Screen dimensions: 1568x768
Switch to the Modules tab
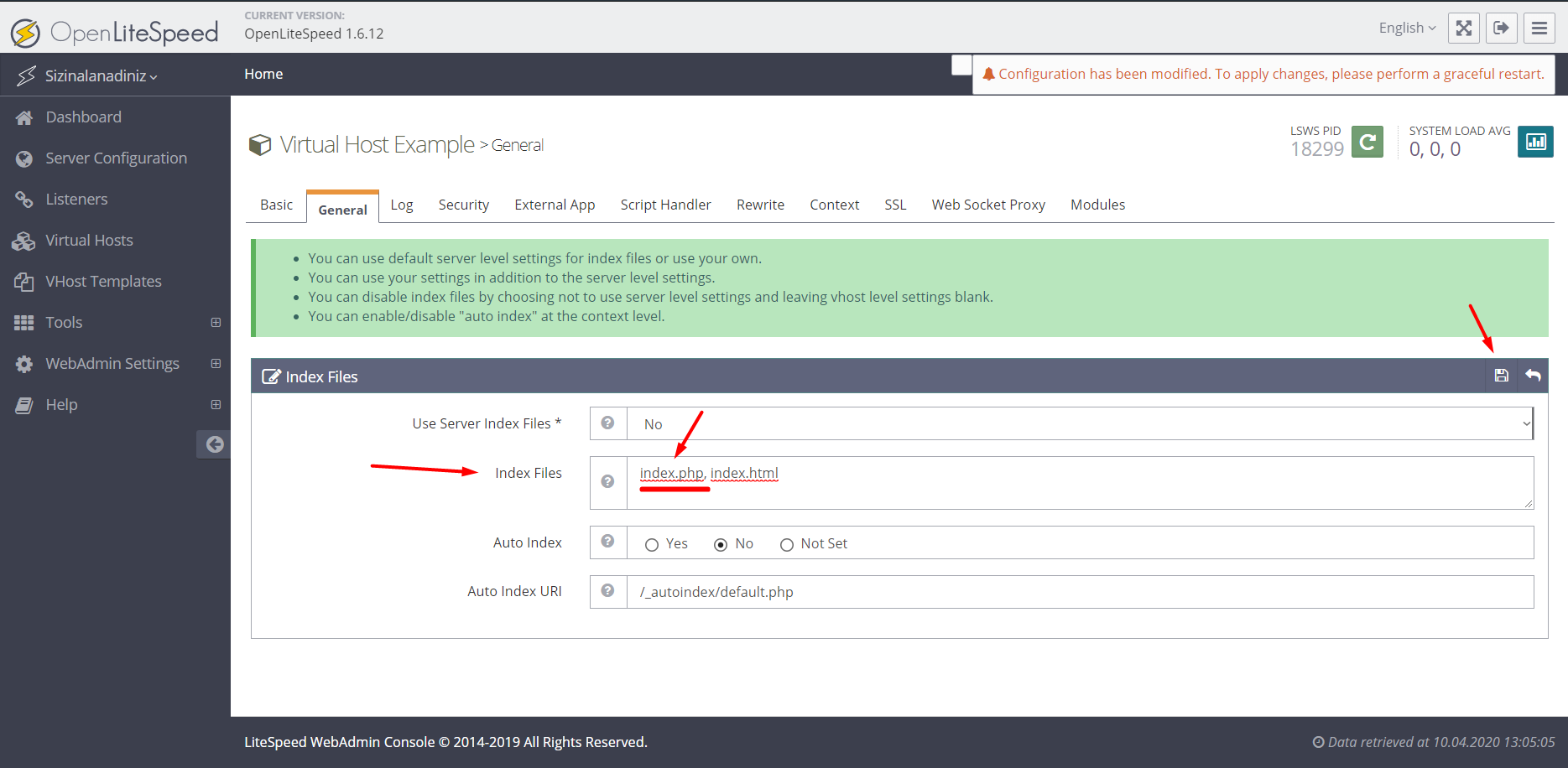(x=1097, y=205)
